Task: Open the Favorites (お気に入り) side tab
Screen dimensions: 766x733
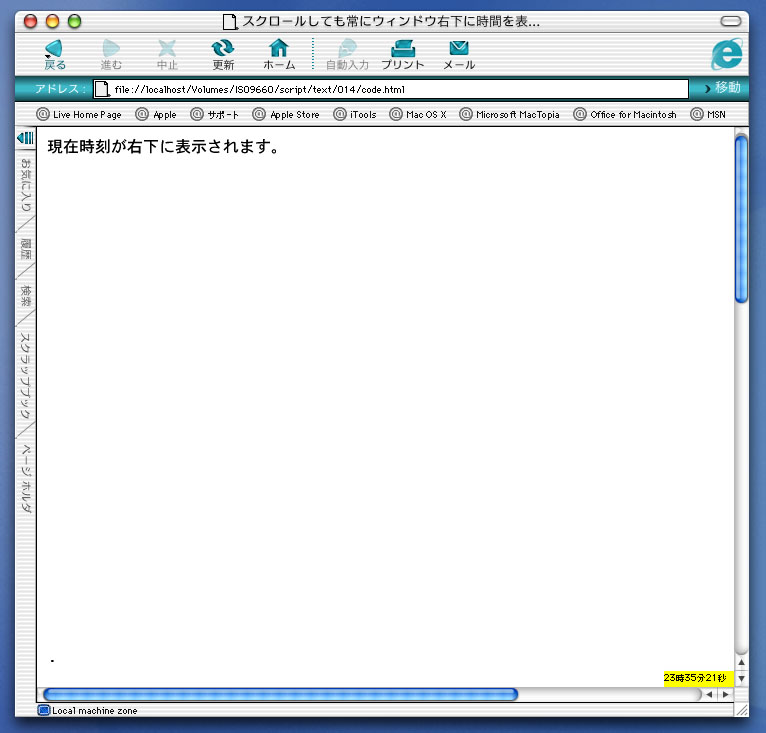Action: (x=26, y=185)
